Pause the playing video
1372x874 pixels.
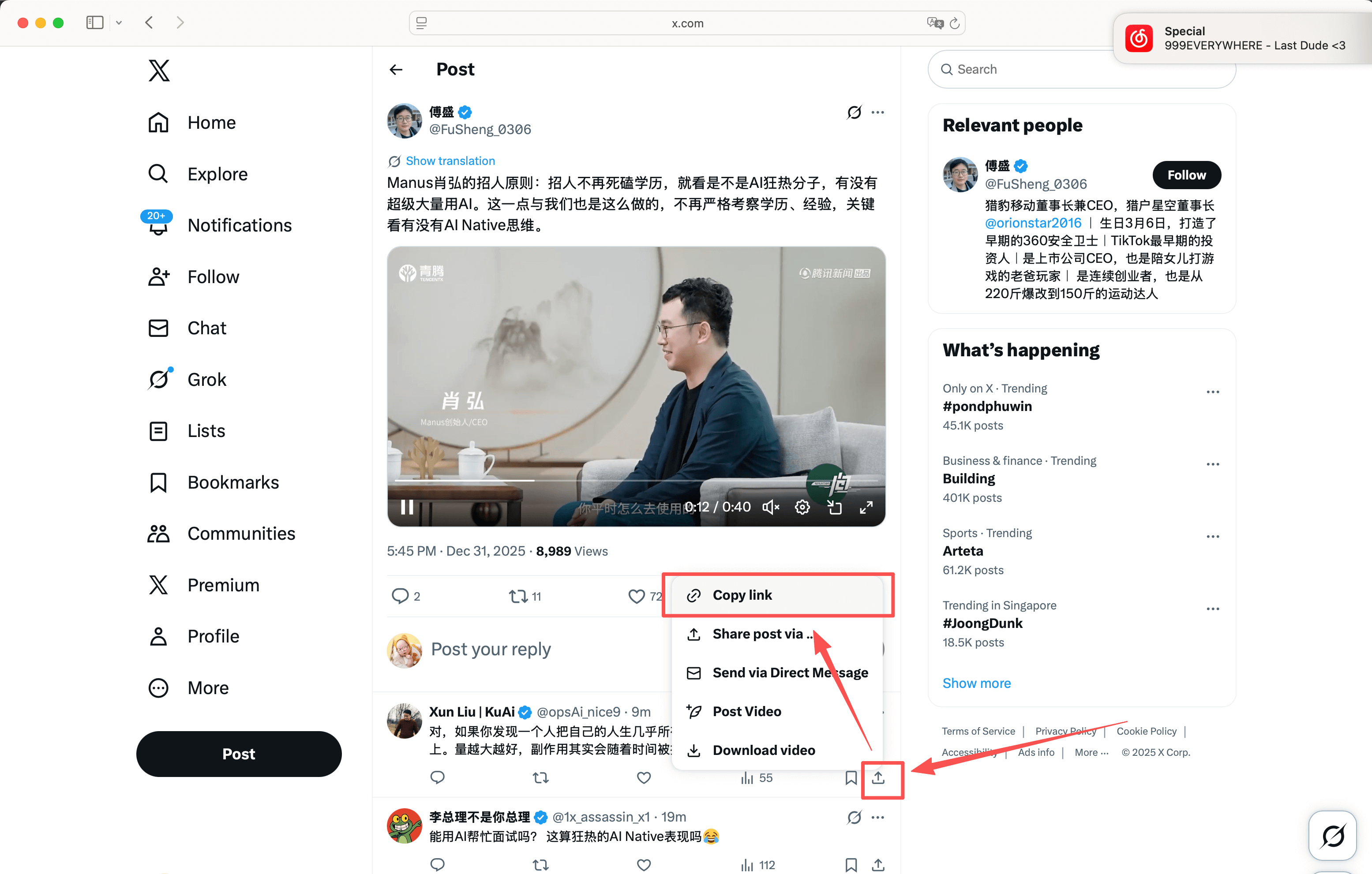[x=406, y=507]
